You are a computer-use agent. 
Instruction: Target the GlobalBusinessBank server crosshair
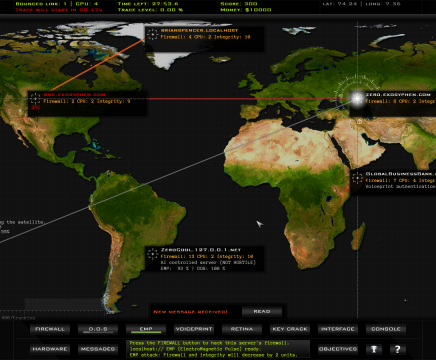tap(358, 178)
